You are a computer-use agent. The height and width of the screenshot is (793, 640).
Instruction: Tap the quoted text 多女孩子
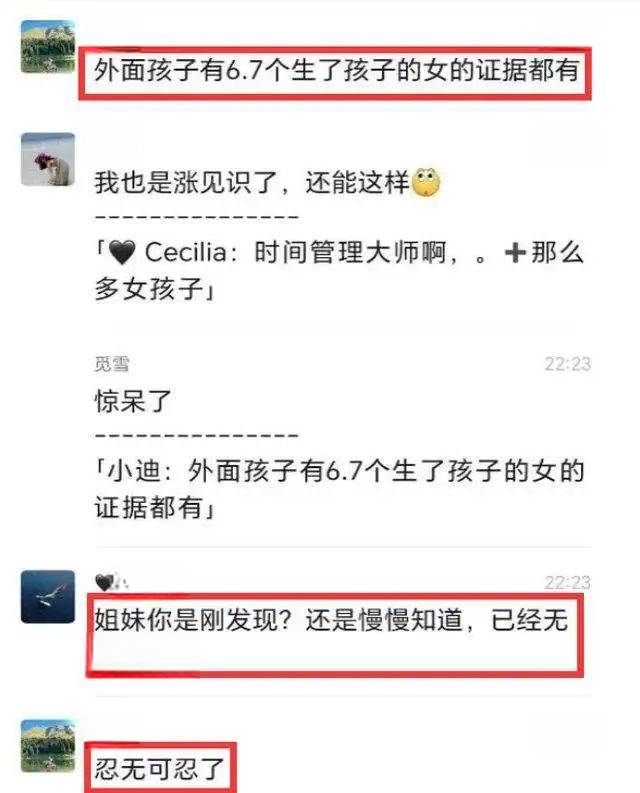[x=149, y=289]
